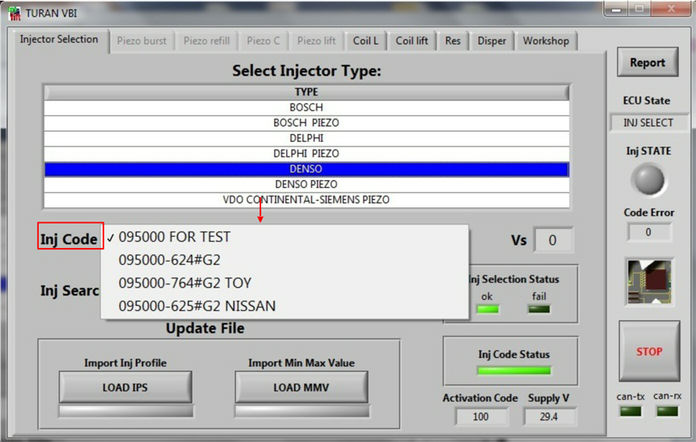Click the fail status LED
Viewport: 696px width, 442px height.
point(538,308)
